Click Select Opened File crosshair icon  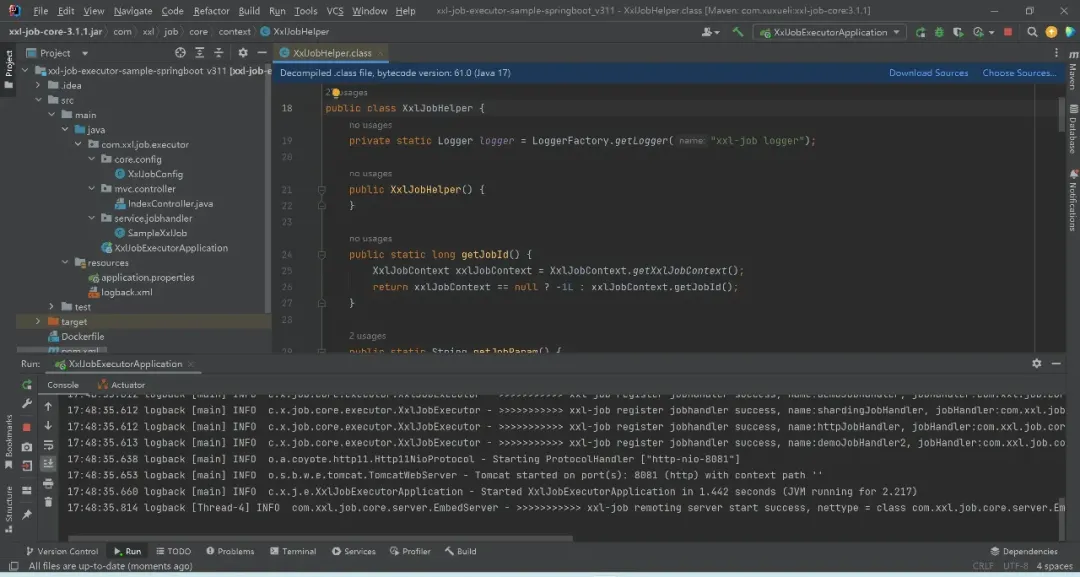pyautogui.click(x=180, y=53)
